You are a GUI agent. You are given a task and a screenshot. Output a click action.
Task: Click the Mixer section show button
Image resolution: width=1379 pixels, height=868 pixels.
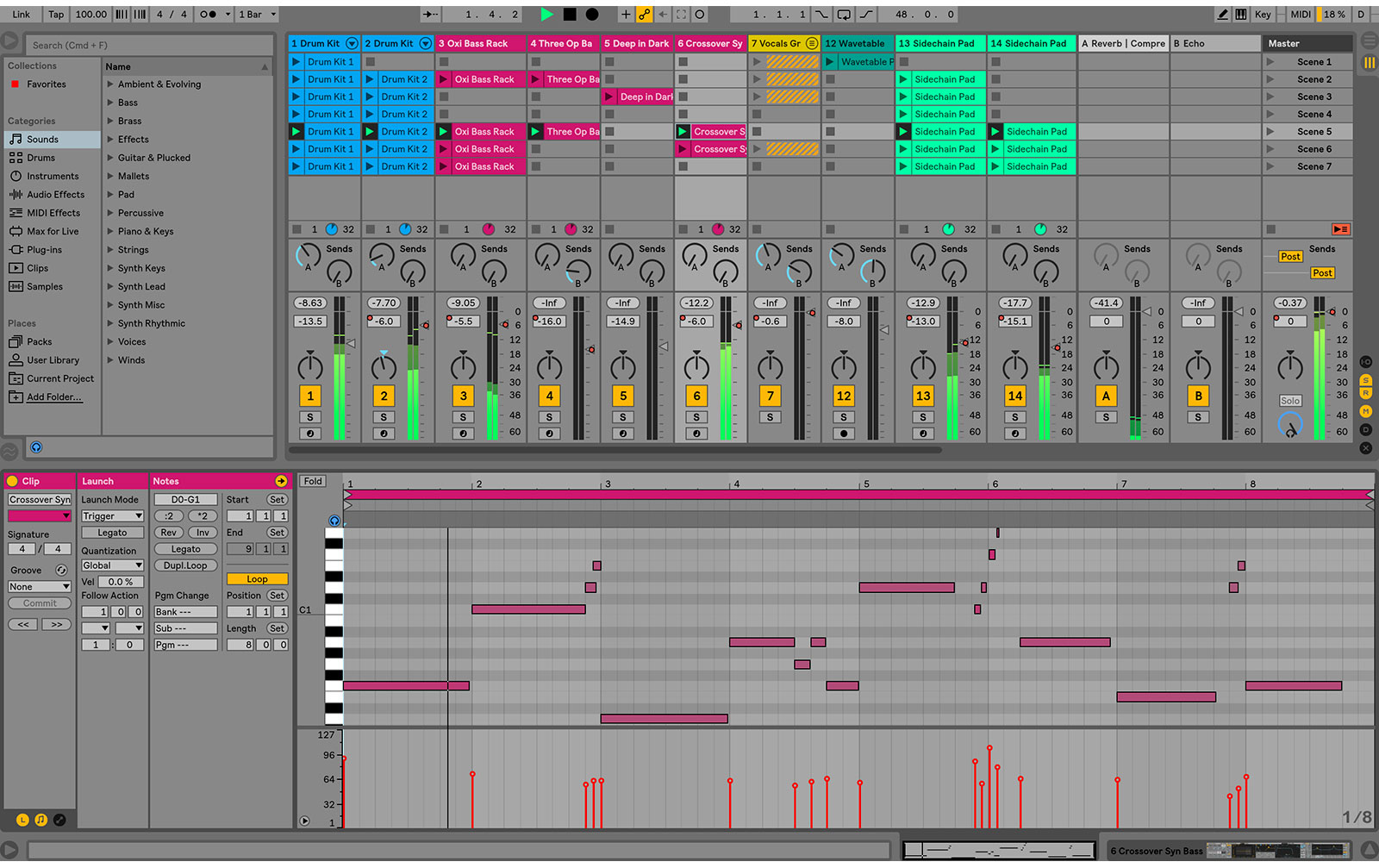click(1366, 411)
